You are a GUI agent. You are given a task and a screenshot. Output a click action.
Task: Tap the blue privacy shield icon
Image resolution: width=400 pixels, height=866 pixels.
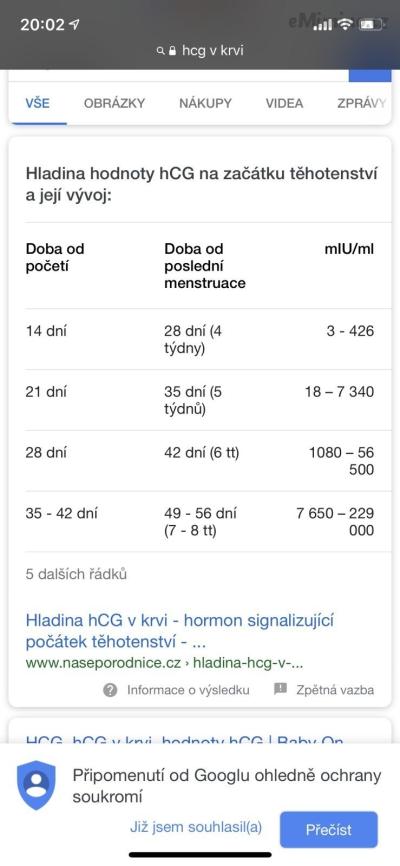pos(36,785)
